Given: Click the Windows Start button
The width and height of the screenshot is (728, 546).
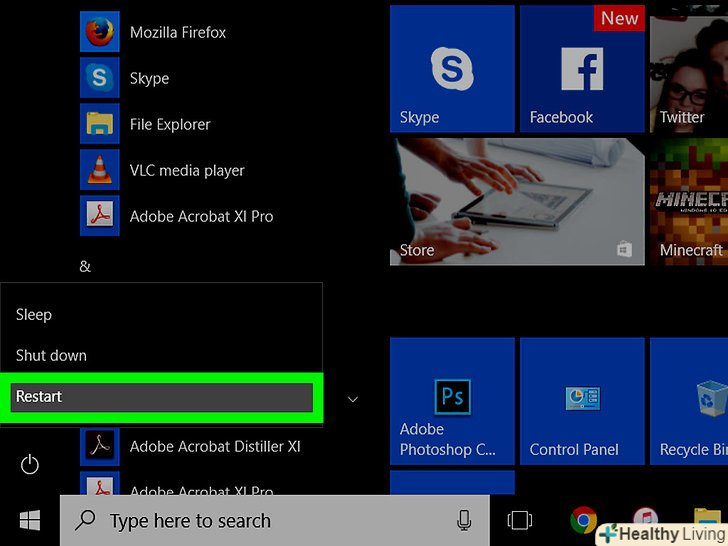Looking at the screenshot, I should [30, 520].
